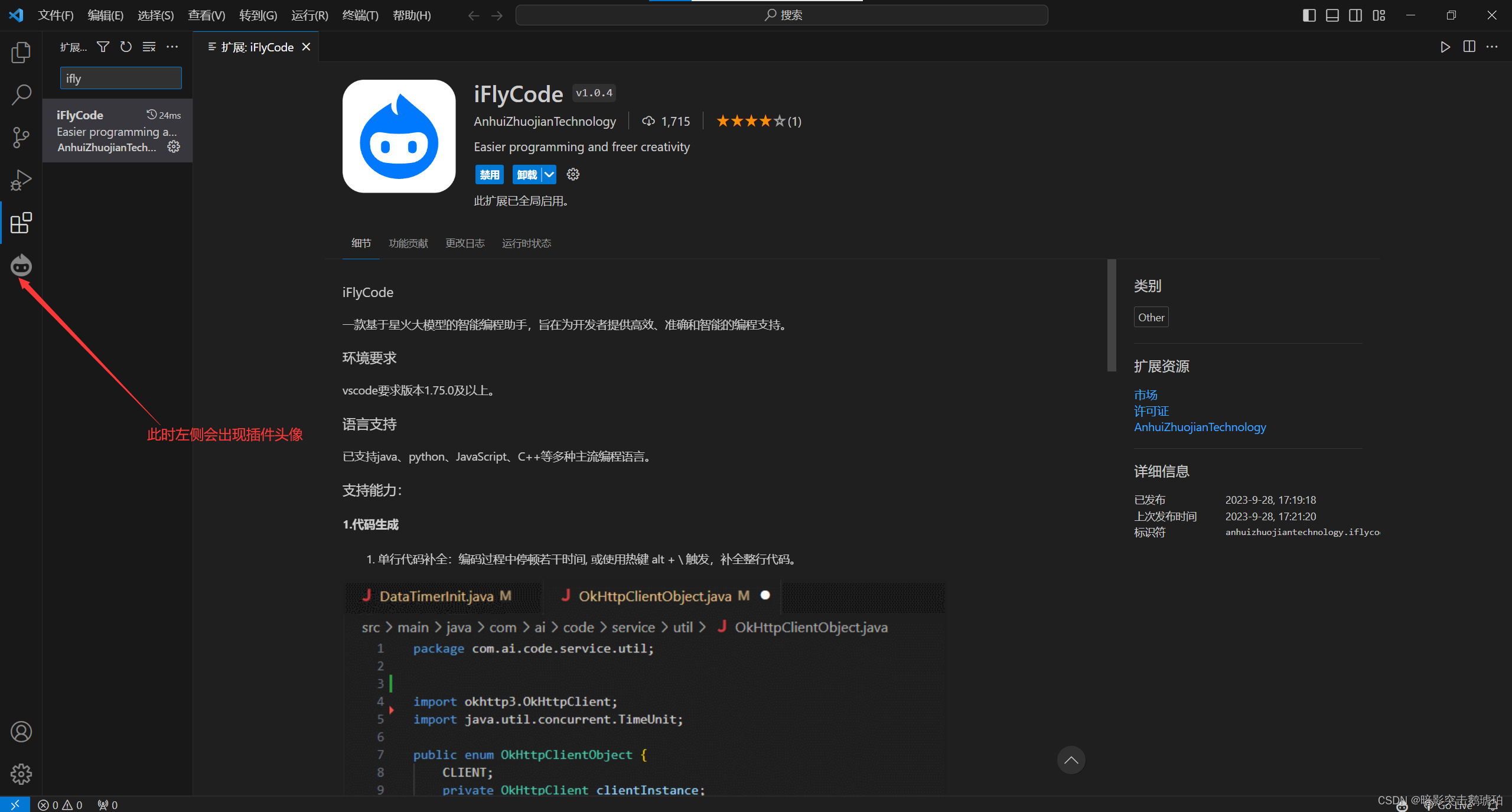
Task: Toggle the secondary sidebar
Action: (1355, 15)
